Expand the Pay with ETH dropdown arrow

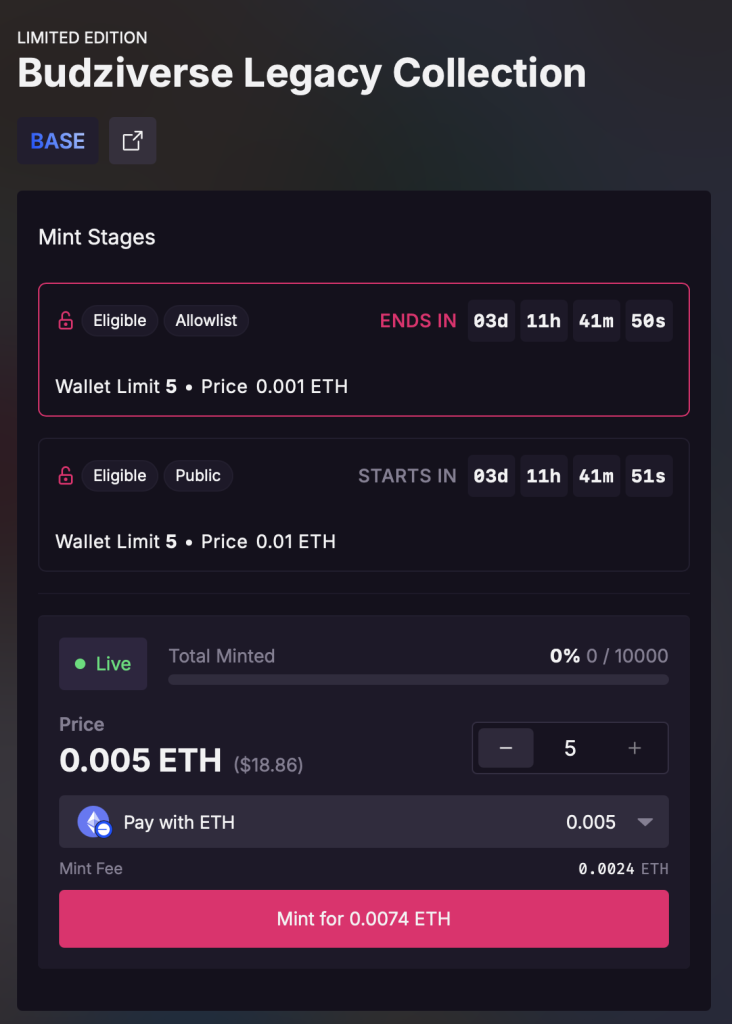[x=645, y=822]
